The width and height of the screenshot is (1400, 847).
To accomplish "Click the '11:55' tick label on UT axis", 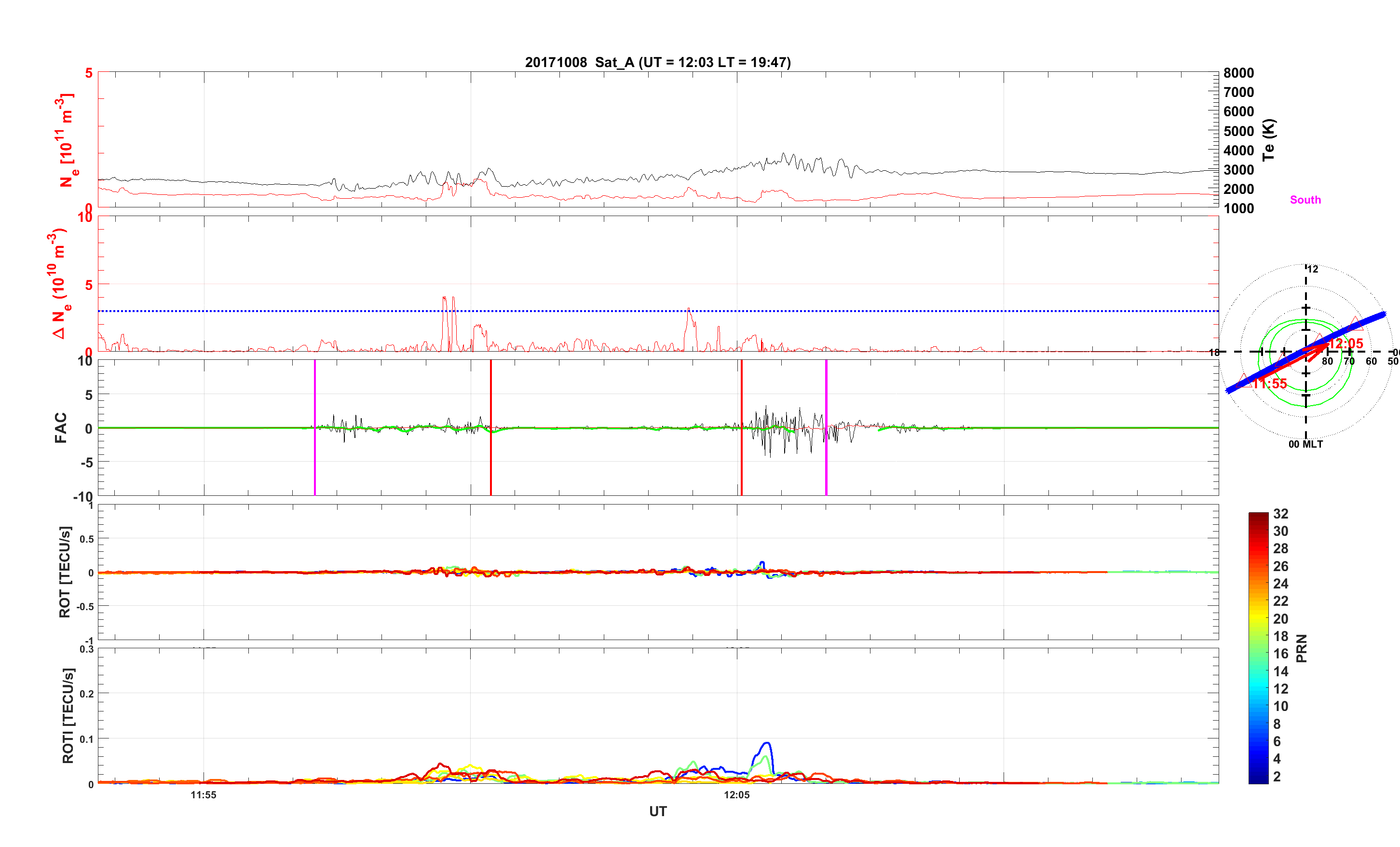I will (x=204, y=795).
